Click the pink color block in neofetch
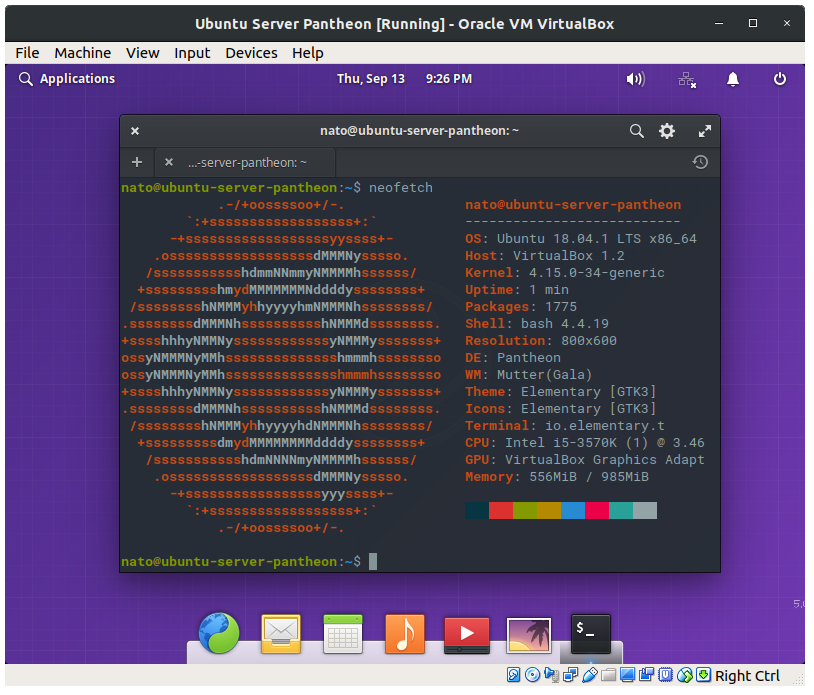The image size is (814, 695). pyautogui.click(x=597, y=510)
